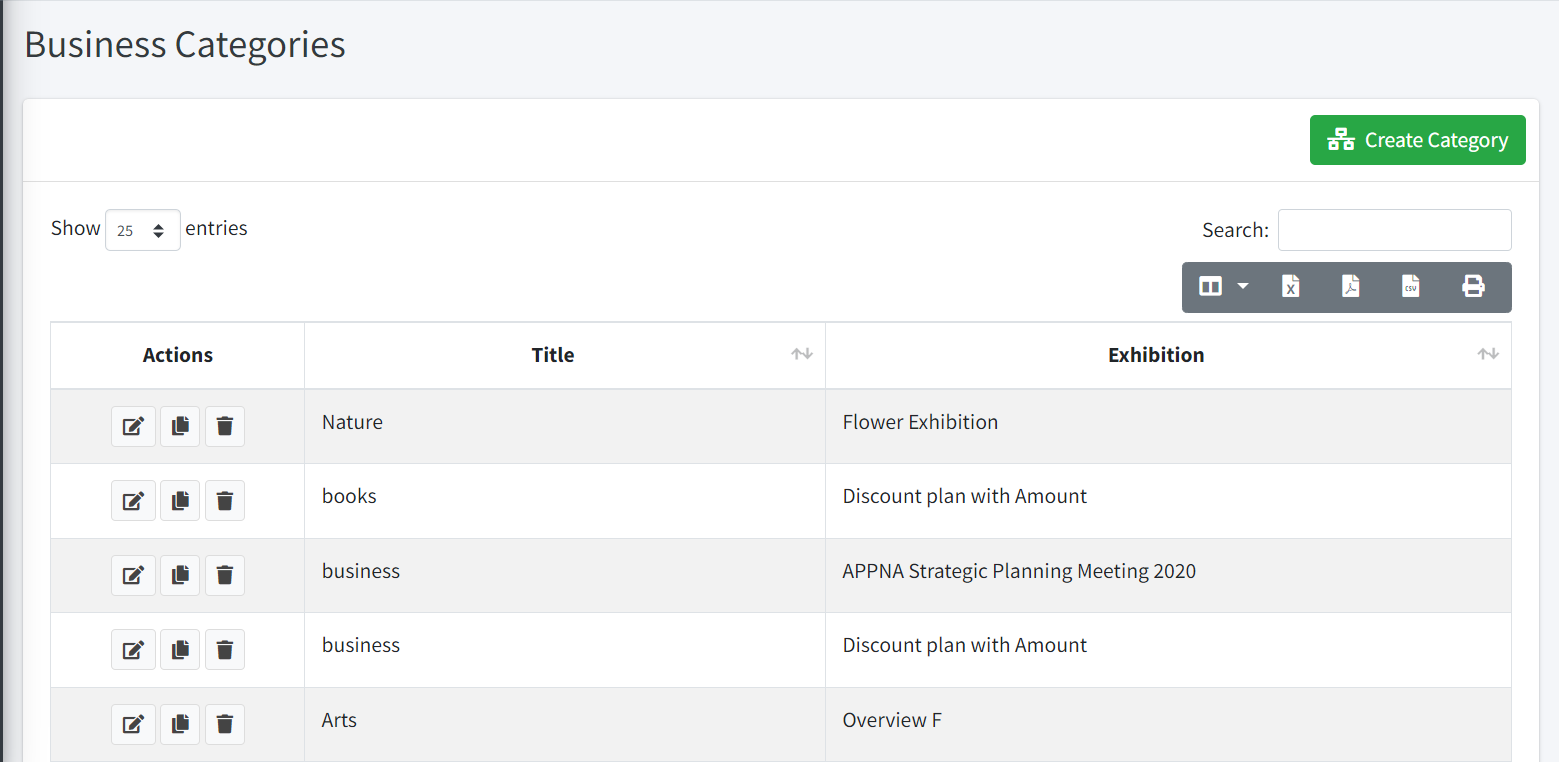Open the Show entries dropdown
This screenshot has width=1559, height=762.
coord(142,230)
